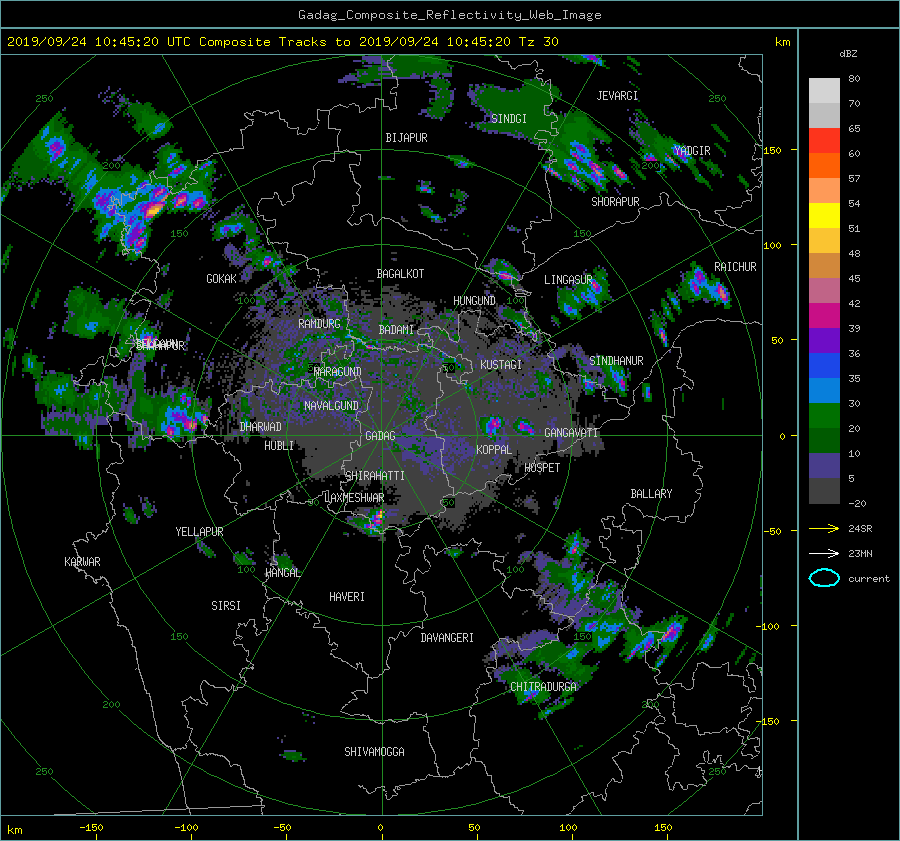900x841 pixels.
Task: Click the RAICHUR city label
Action: [735, 267]
